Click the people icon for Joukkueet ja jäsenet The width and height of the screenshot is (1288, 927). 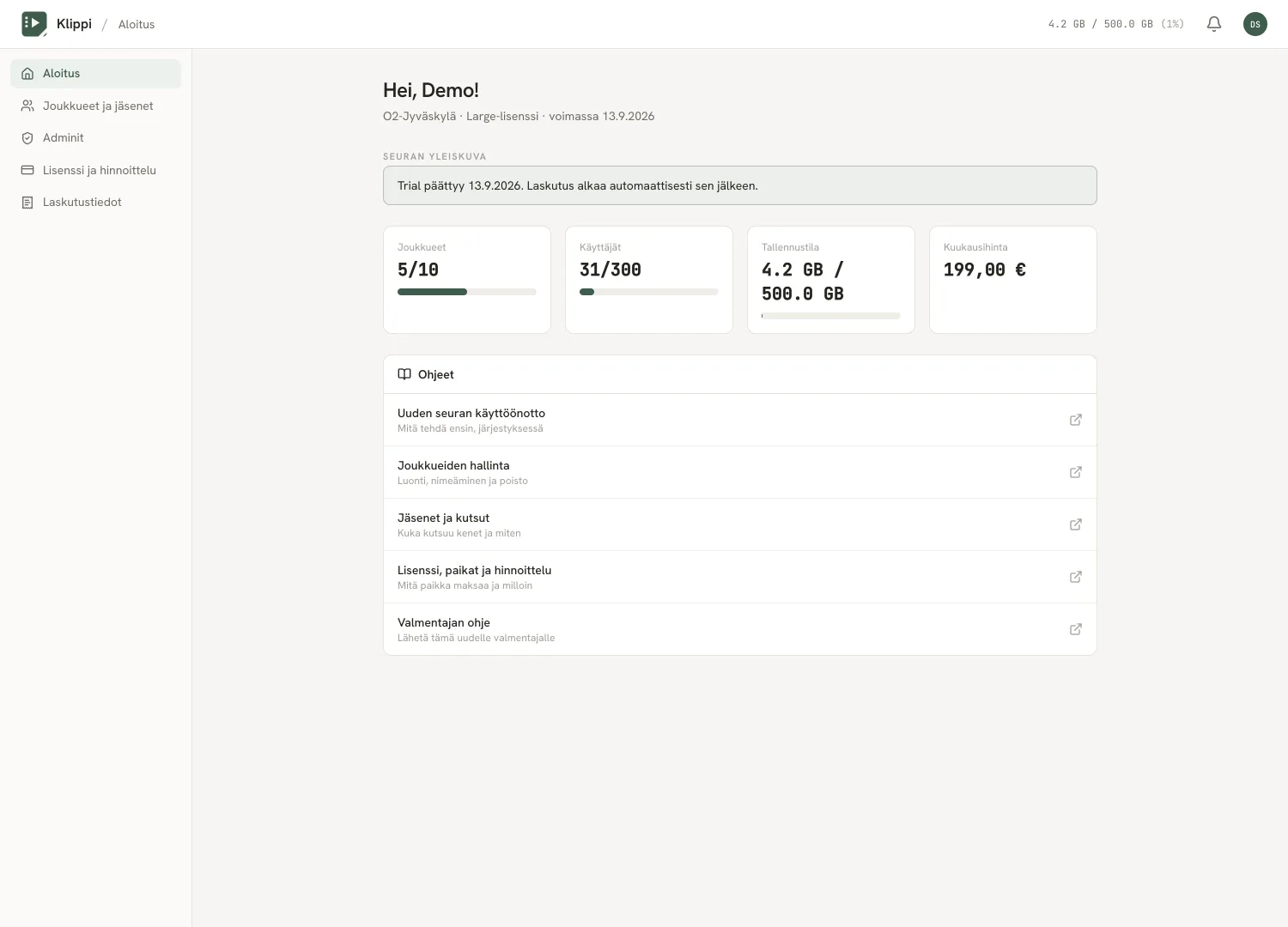[x=27, y=106]
